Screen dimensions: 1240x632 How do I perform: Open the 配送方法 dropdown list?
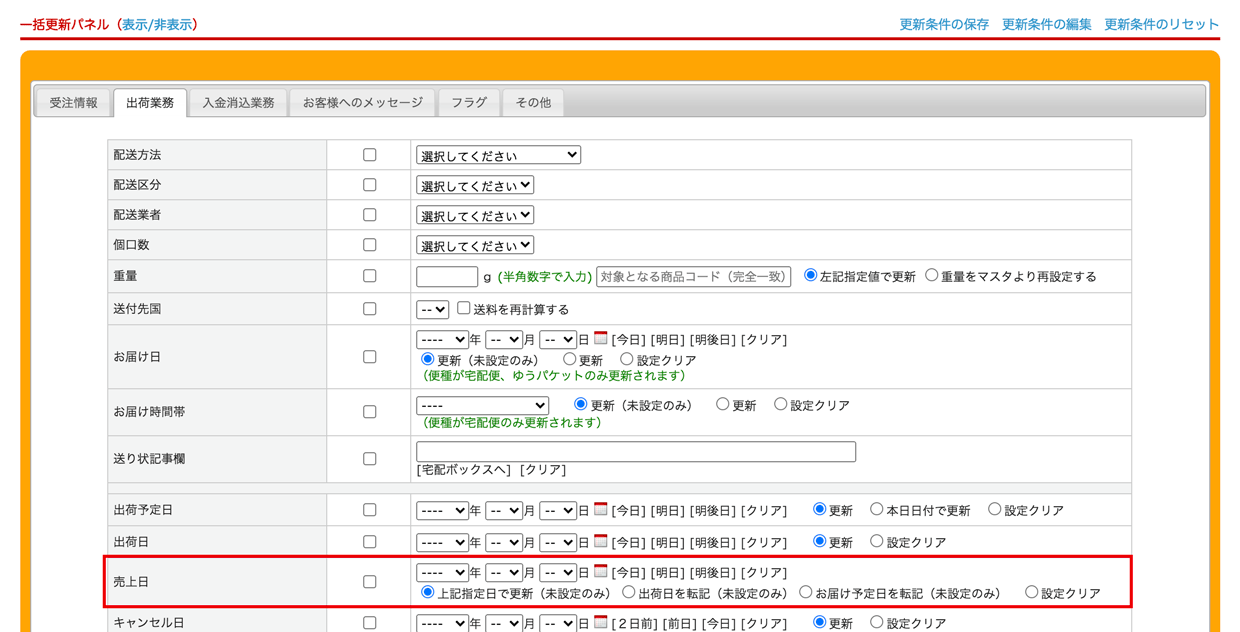point(498,155)
